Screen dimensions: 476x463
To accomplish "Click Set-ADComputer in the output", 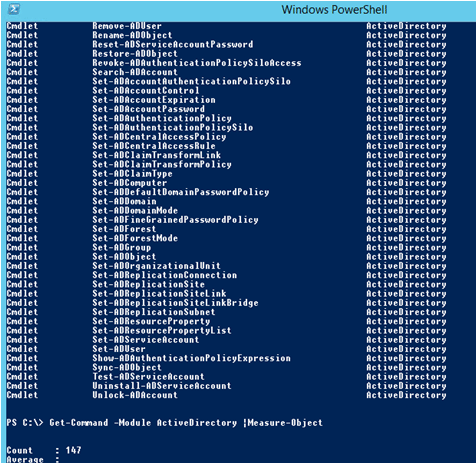I will pos(130,183).
